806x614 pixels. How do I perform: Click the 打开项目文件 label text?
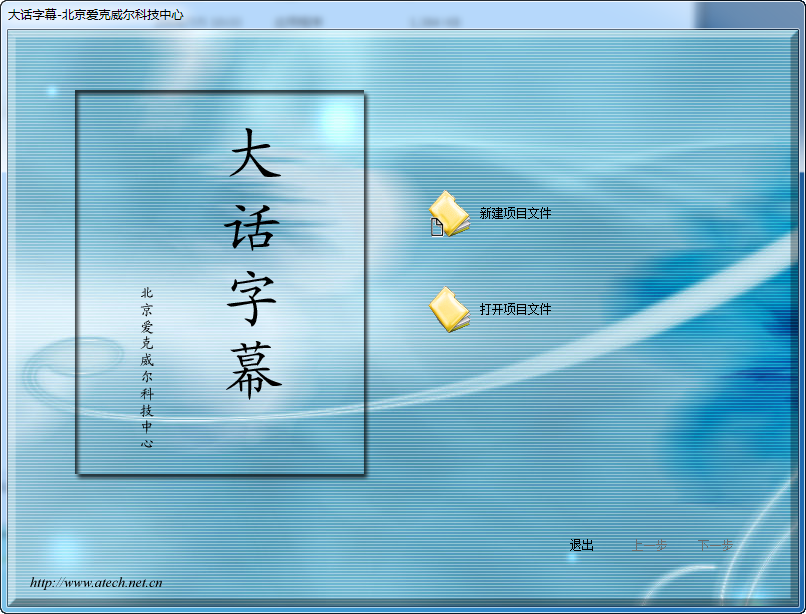click(x=515, y=309)
